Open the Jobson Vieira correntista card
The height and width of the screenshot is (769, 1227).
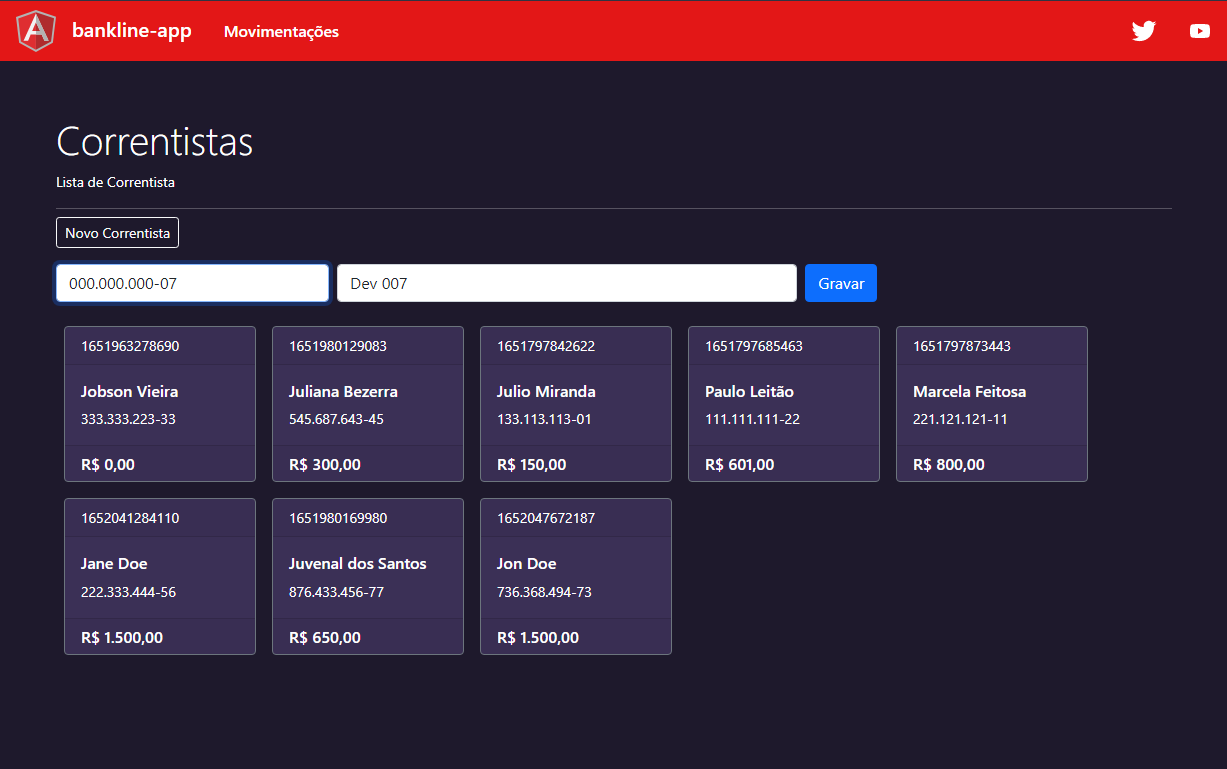click(x=160, y=404)
